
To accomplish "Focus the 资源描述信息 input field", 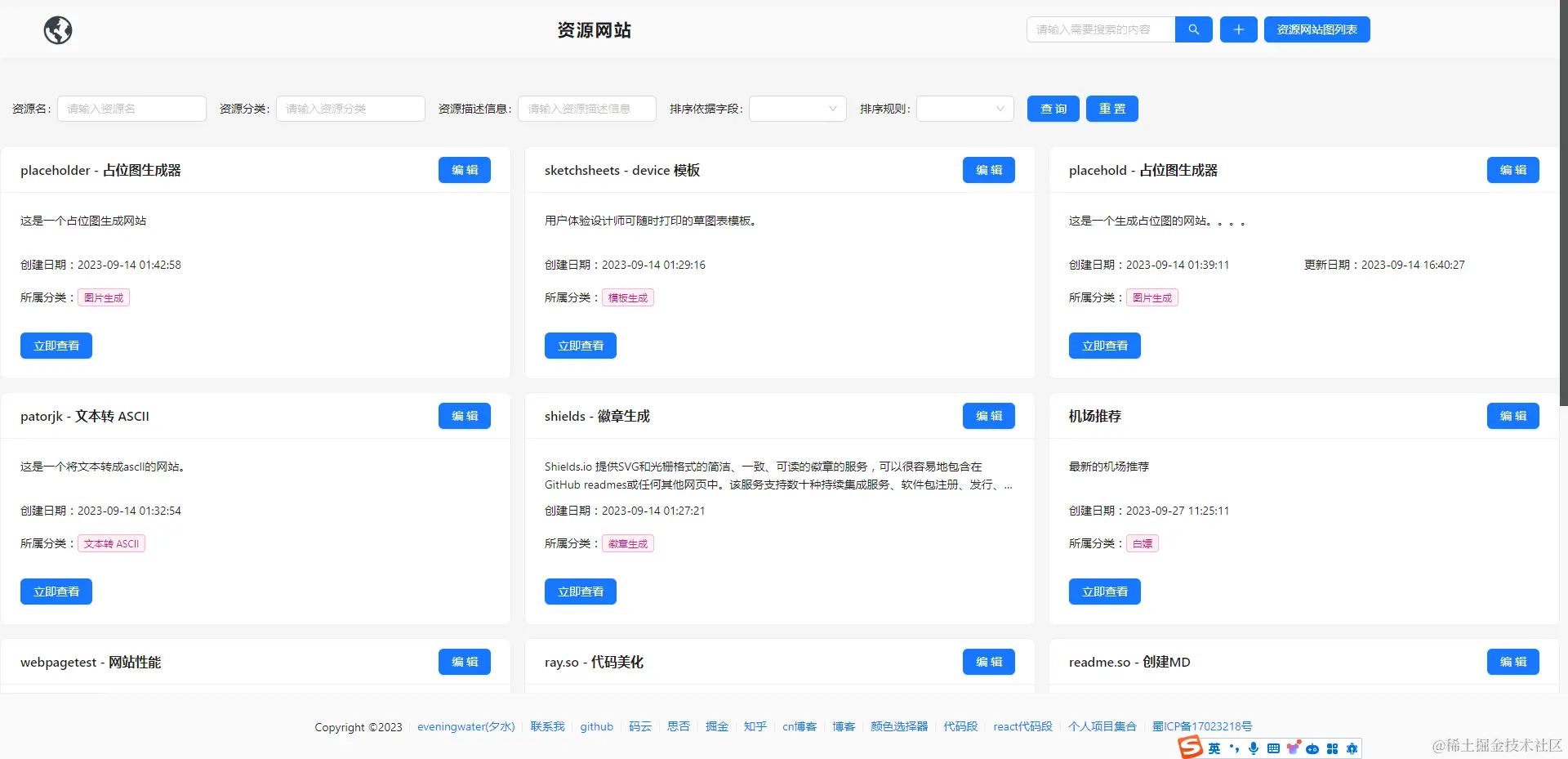I will point(587,109).
